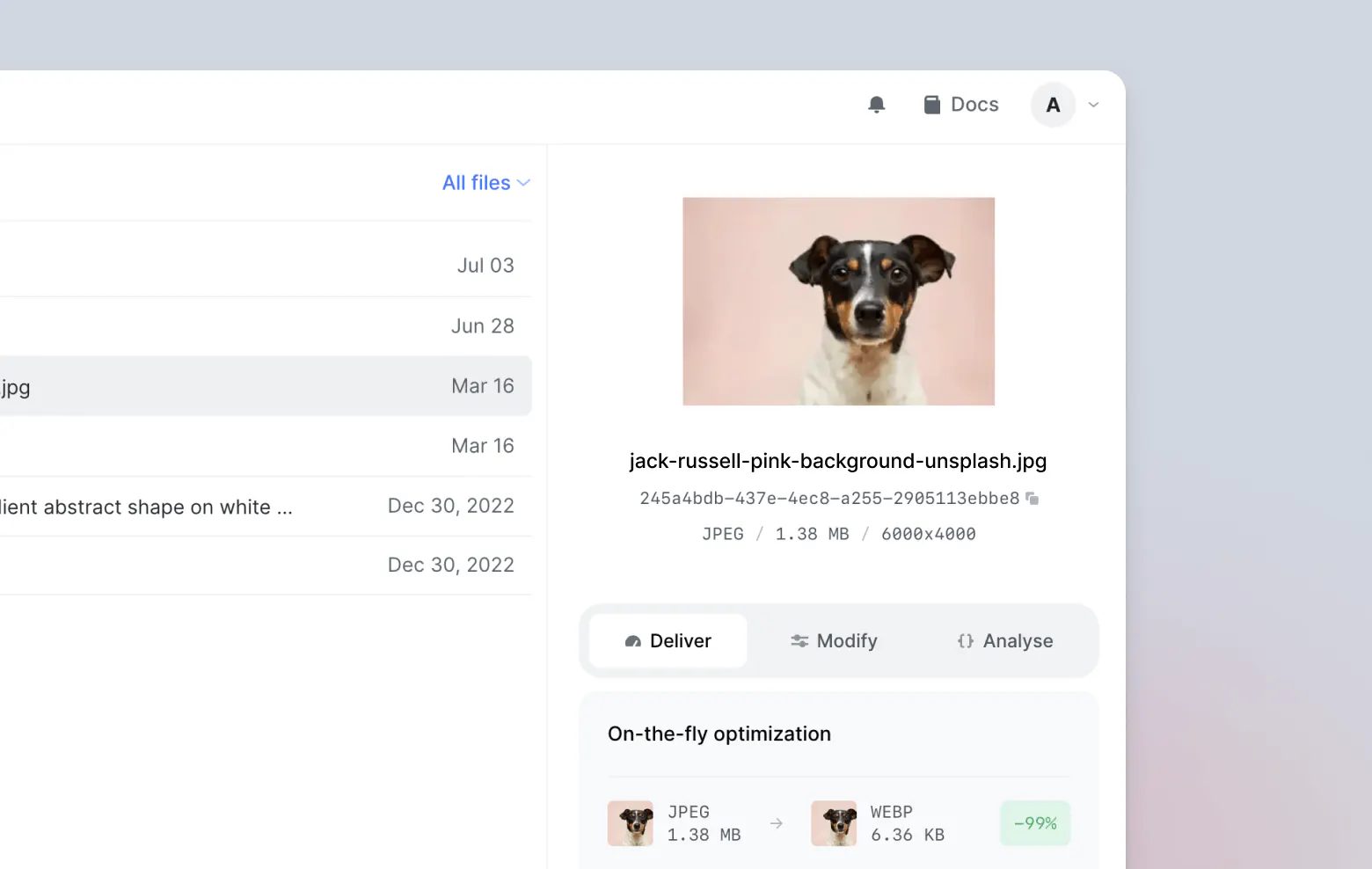Click the JPEG source thumbnail
Screen dimensions: 1372x869
(631, 823)
